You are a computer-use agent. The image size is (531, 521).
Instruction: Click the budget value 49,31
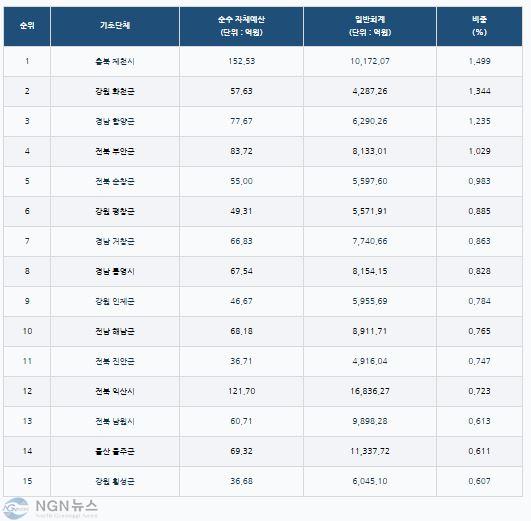click(x=241, y=211)
